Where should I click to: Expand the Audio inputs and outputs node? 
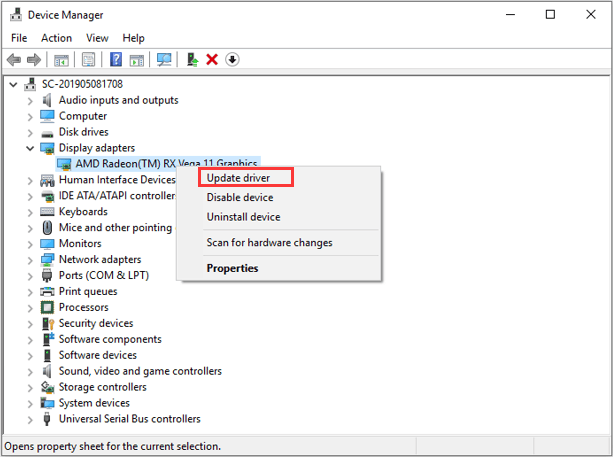pos(30,101)
